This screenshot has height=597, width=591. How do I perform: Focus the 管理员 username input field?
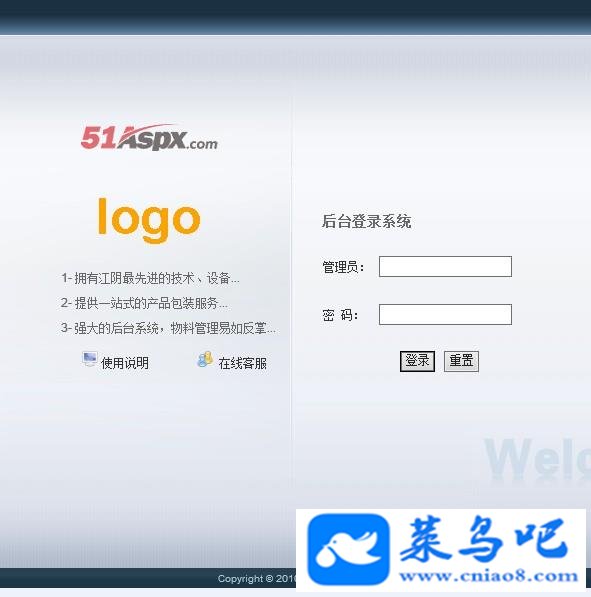click(445, 266)
